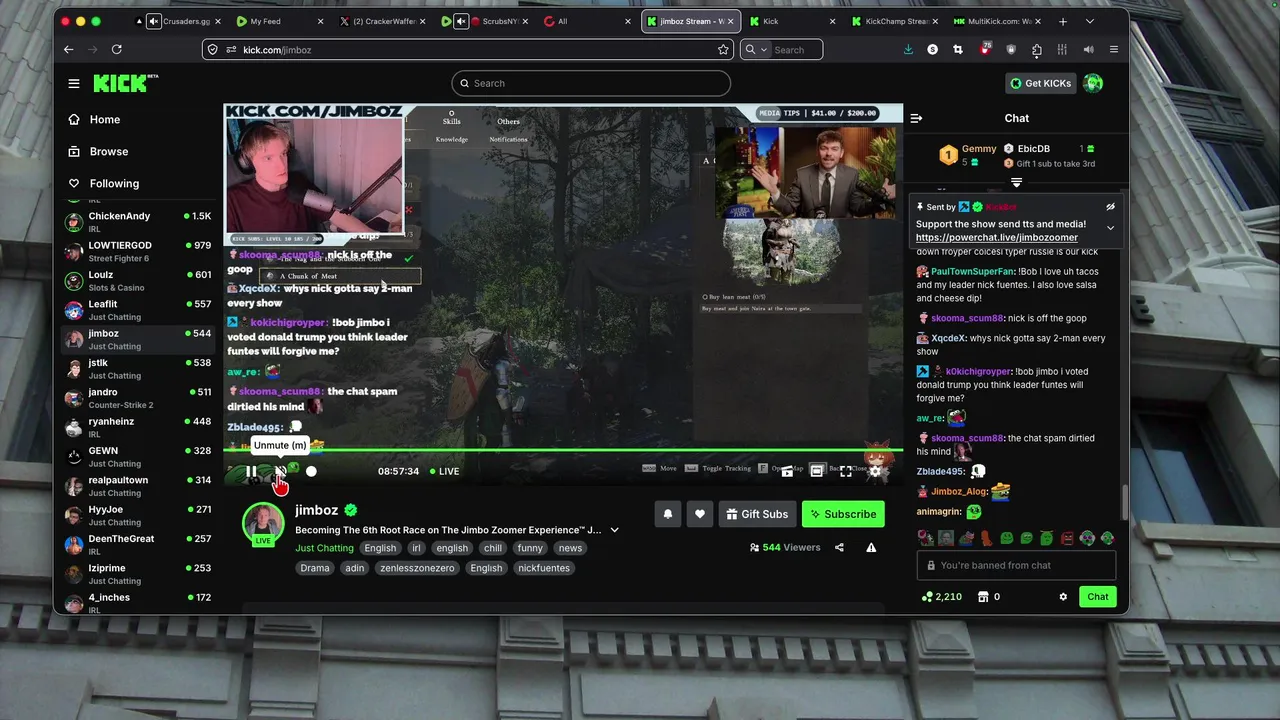The image size is (1280, 720).
Task: Open browser search engine dropdown
Action: pyautogui.click(x=756, y=49)
